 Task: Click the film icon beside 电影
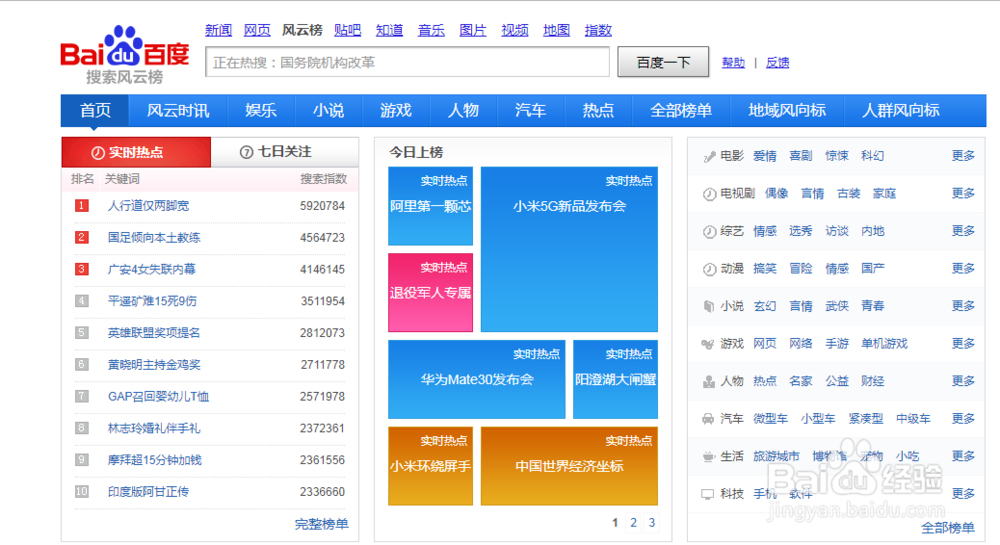pos(709,156)
